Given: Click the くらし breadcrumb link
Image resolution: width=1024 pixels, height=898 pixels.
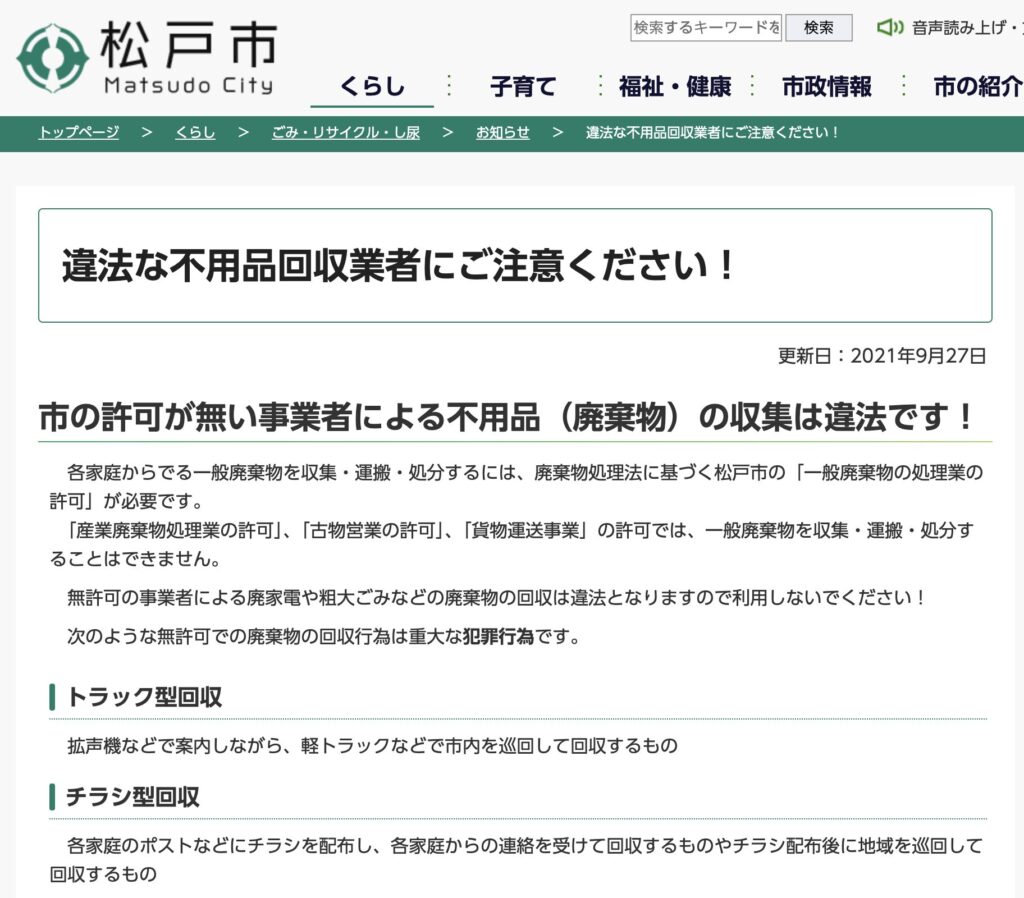Looking at the screenshot, I should (x=195, y=133).
